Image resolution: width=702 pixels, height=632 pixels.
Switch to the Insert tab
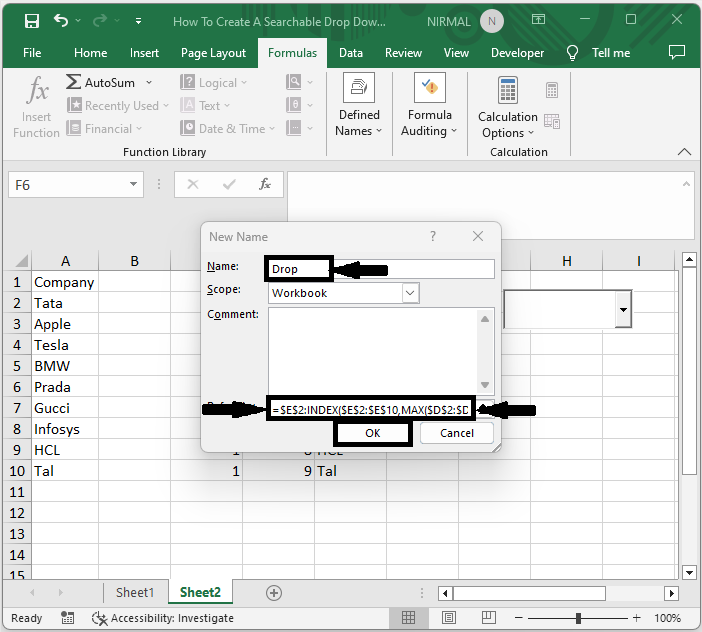click(x=144, y=53)
